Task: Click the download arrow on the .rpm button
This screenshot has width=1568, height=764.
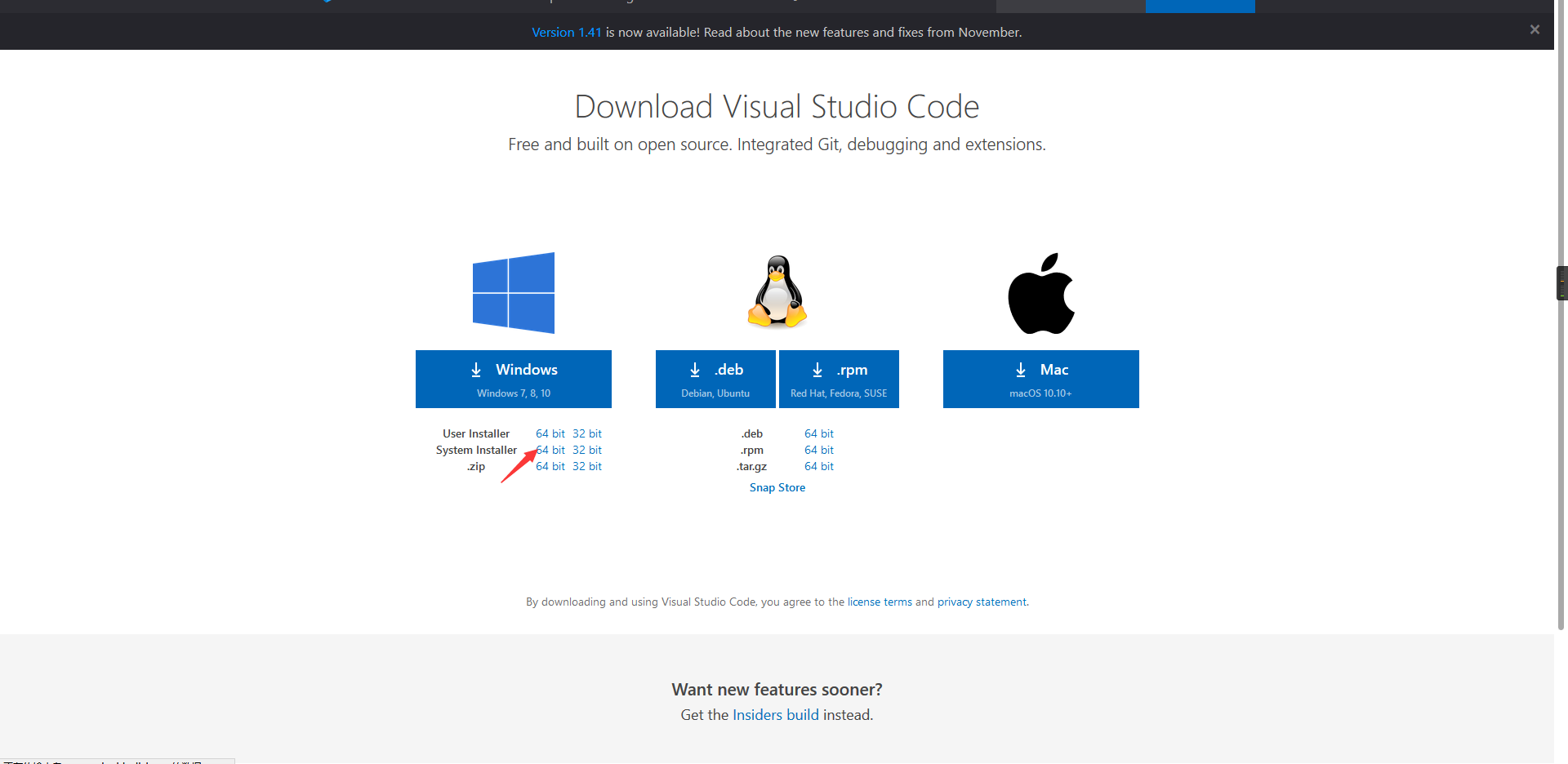Action: click(817, 369)
